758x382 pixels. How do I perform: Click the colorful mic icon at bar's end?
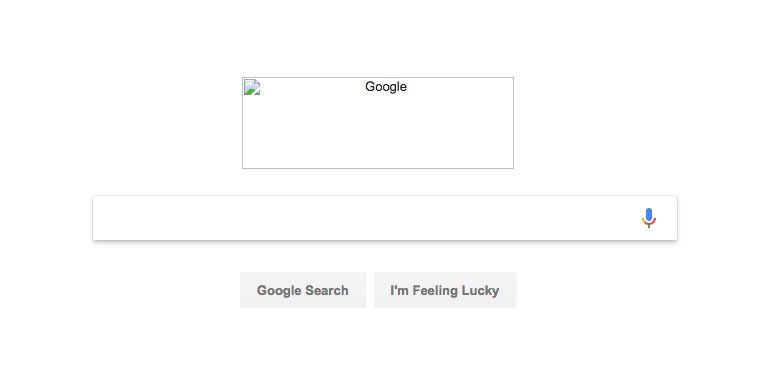(649, 218)
